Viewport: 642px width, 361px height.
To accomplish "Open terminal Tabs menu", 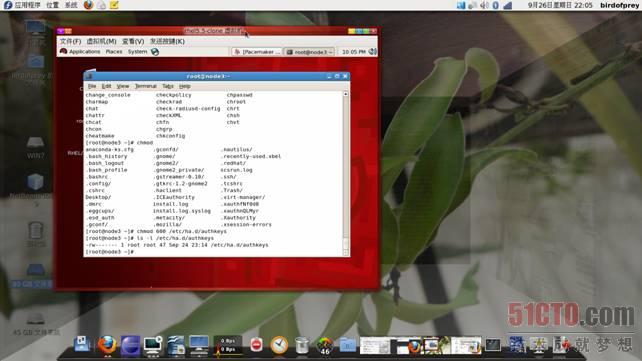I will (168, 86).
